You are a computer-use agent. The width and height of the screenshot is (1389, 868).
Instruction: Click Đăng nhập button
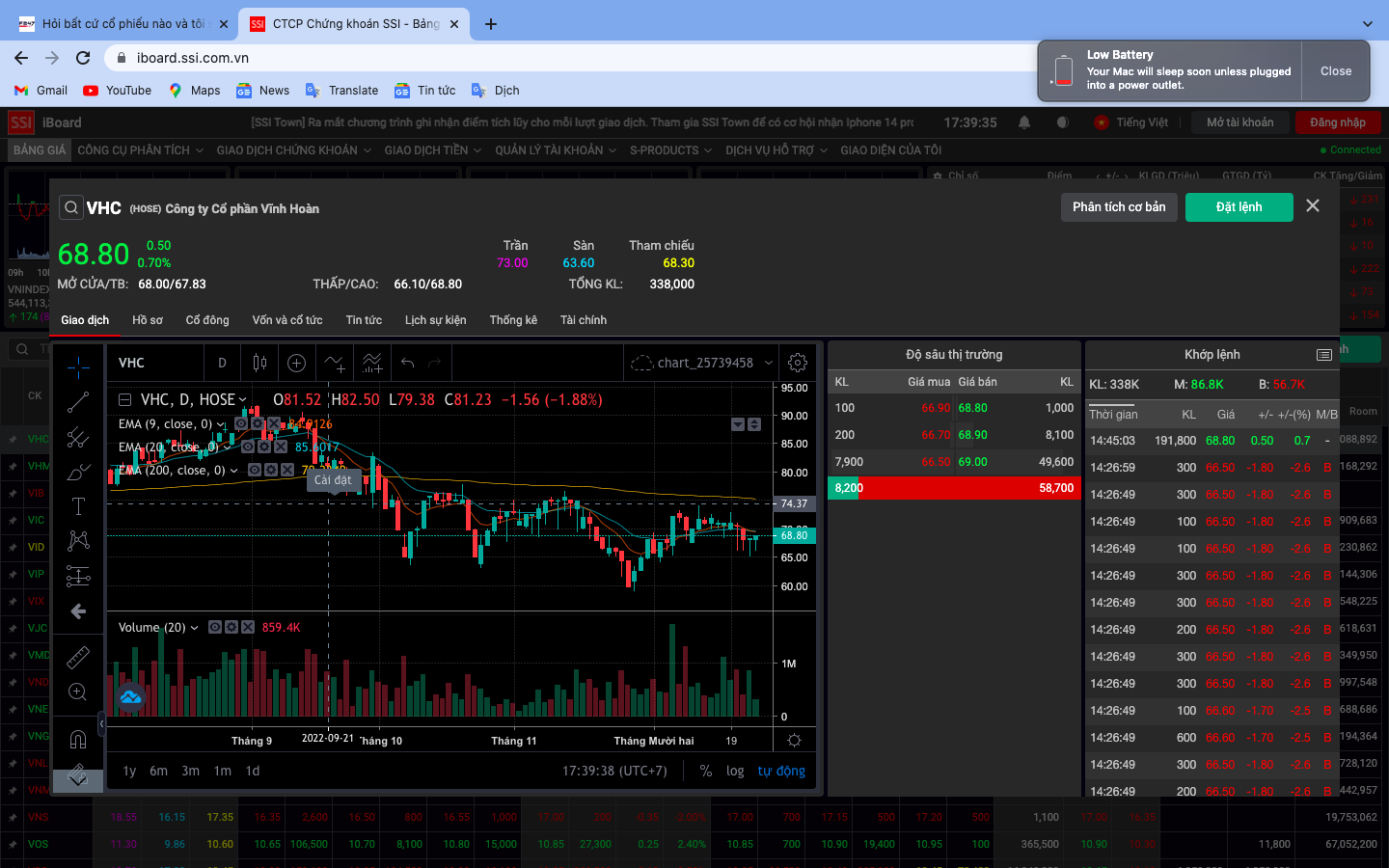1338,122
